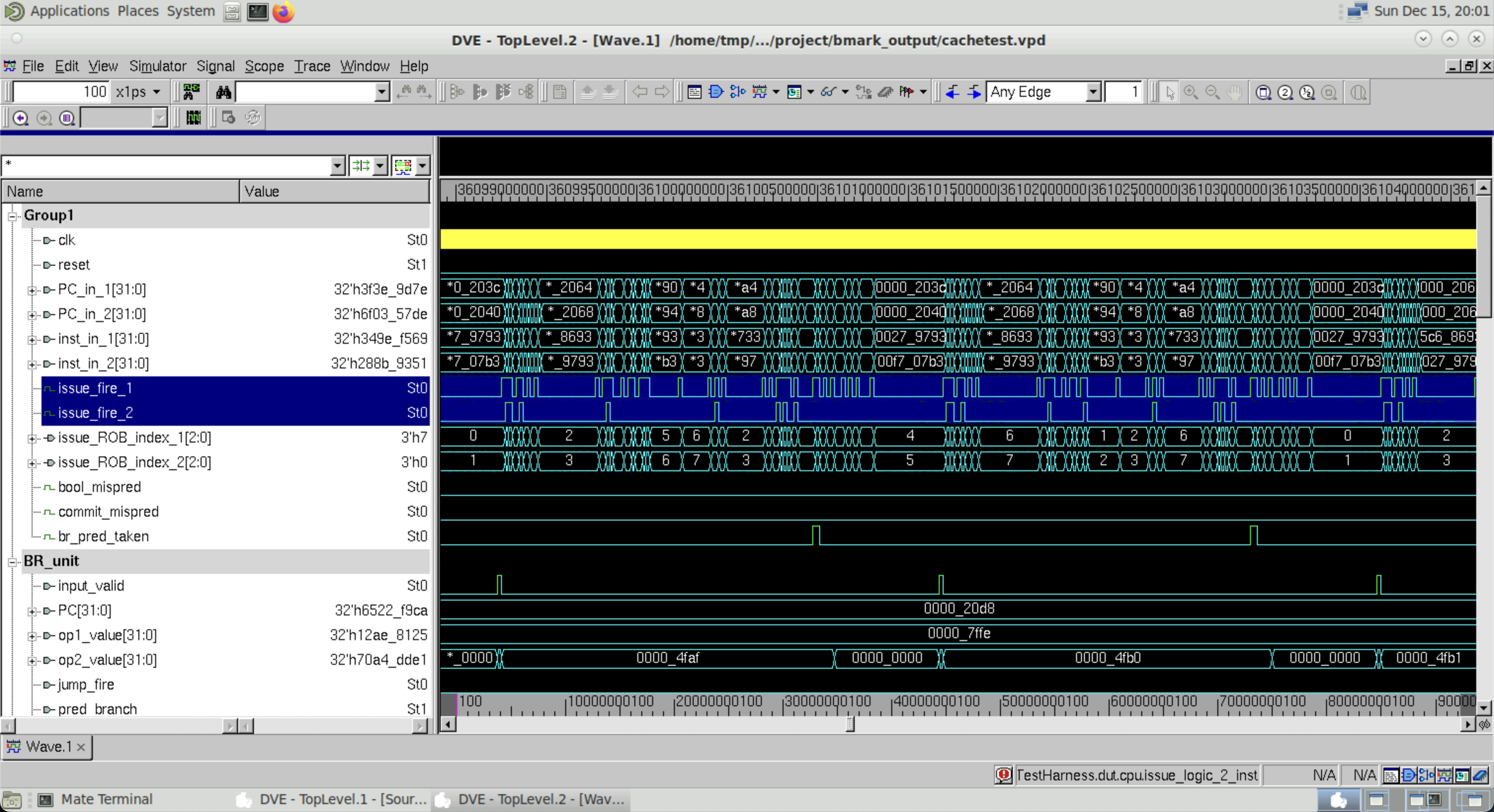Click the red error status icon
The width and height of the screenshot is (1494, 812).
1003,775
